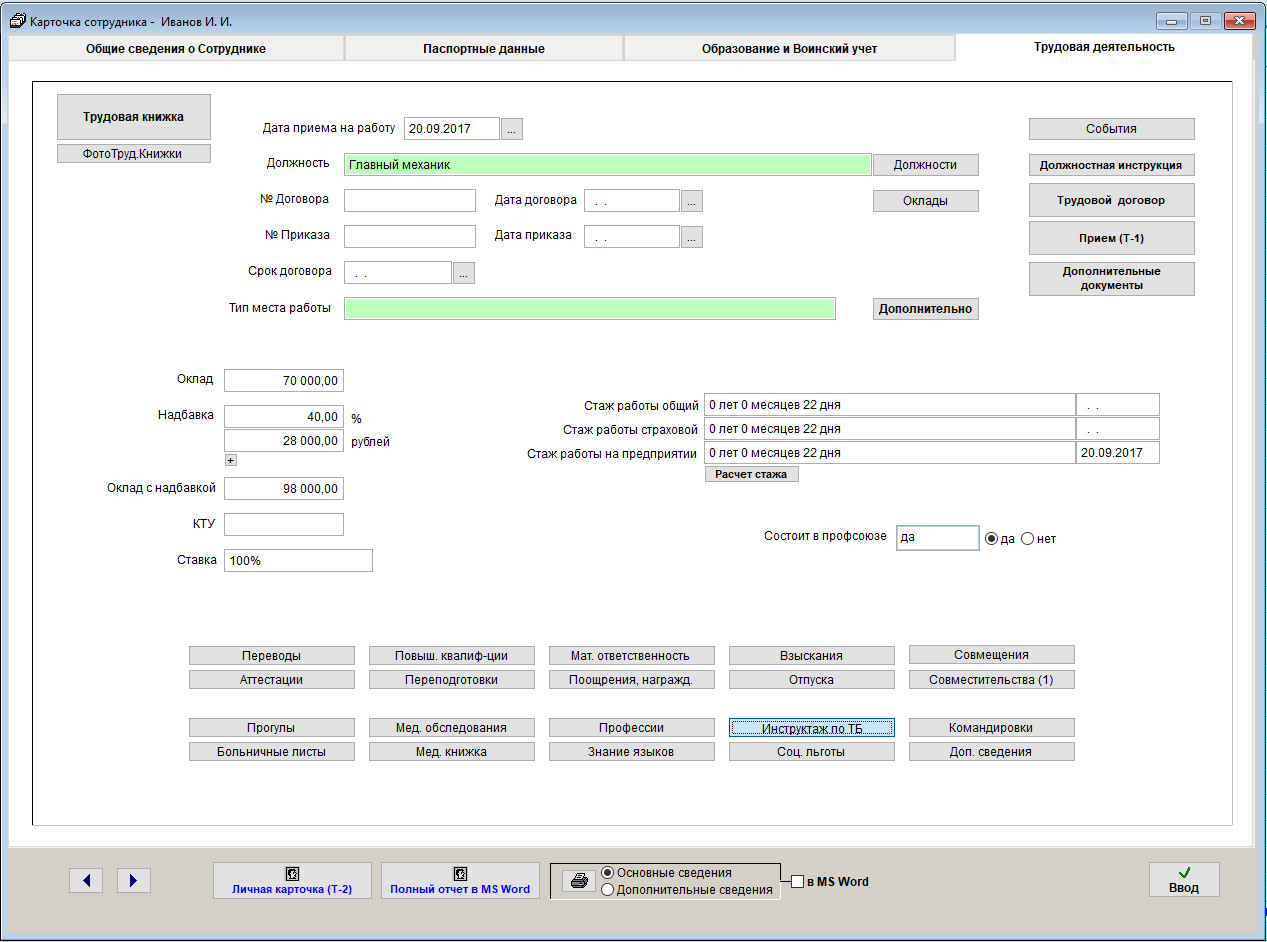Open date picker for Дата договора
The height and width of the screenshot is (942, 1267).
pyautogui.click(x=692, y=201)
